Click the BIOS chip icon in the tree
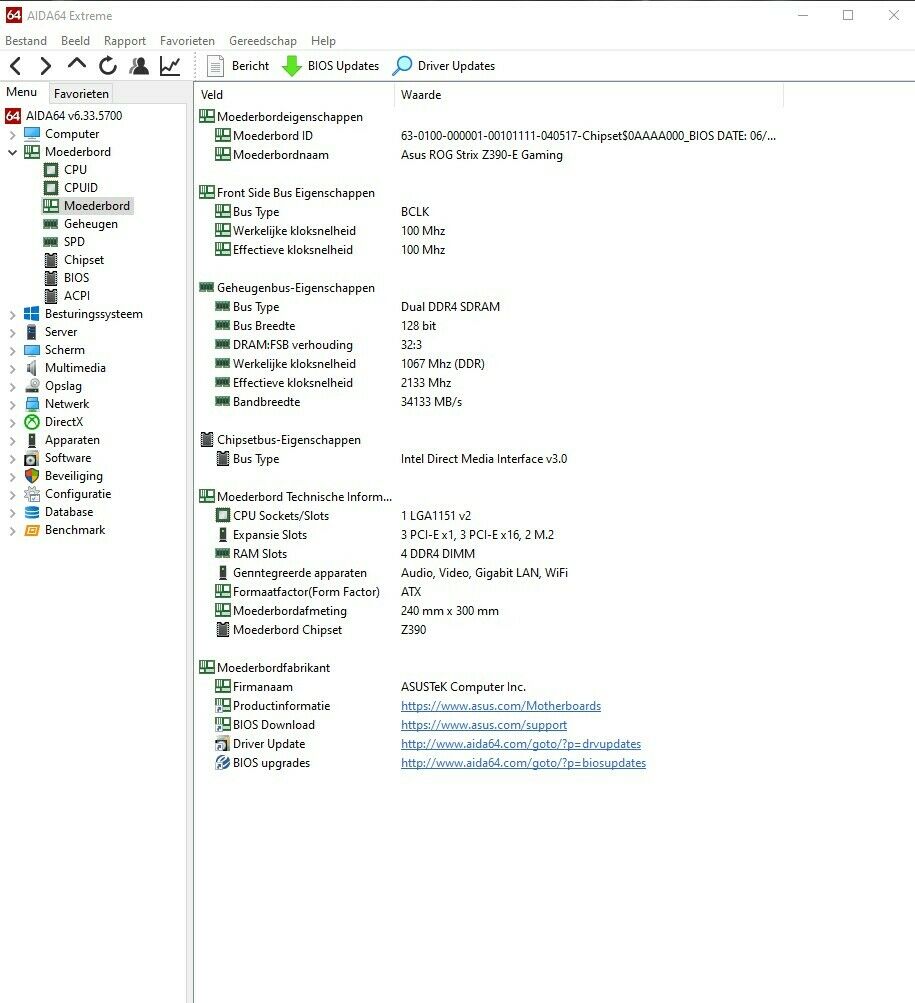Image resolution: width=915 pixels, height=1003 pixels. pyautogui.click(x=51, y=278)
